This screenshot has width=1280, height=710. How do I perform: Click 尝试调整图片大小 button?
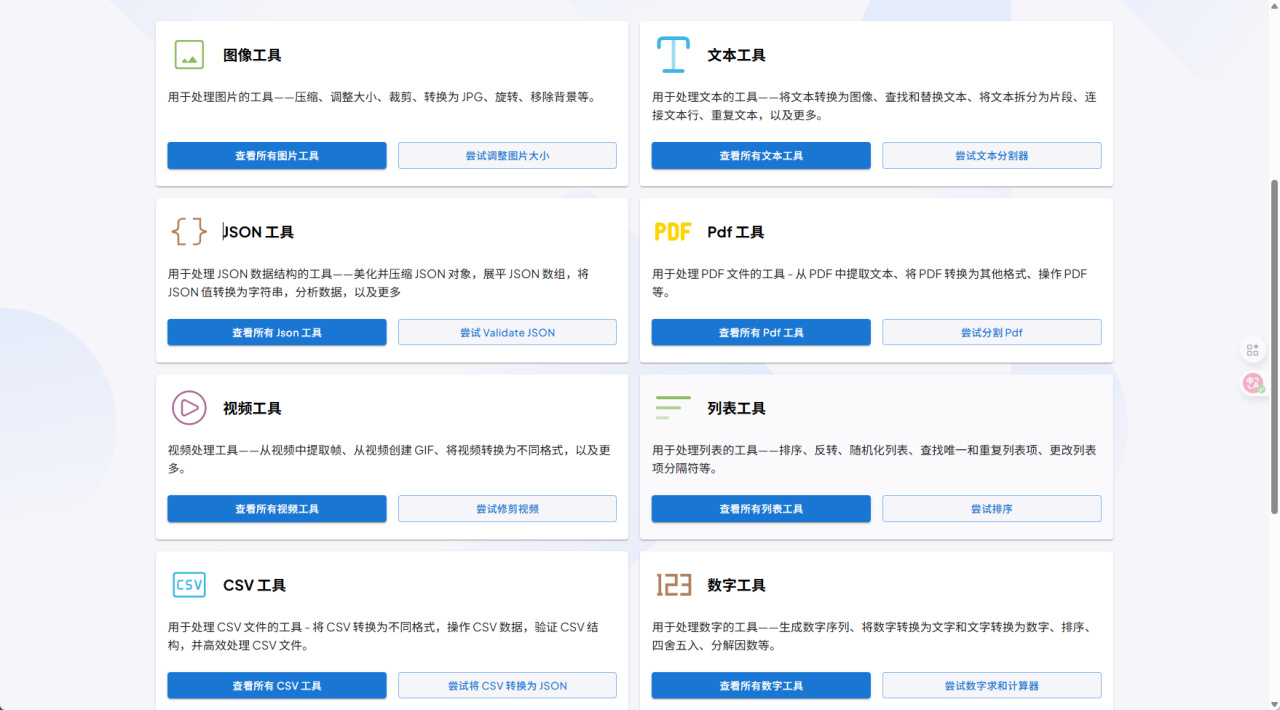pos(507,156)
